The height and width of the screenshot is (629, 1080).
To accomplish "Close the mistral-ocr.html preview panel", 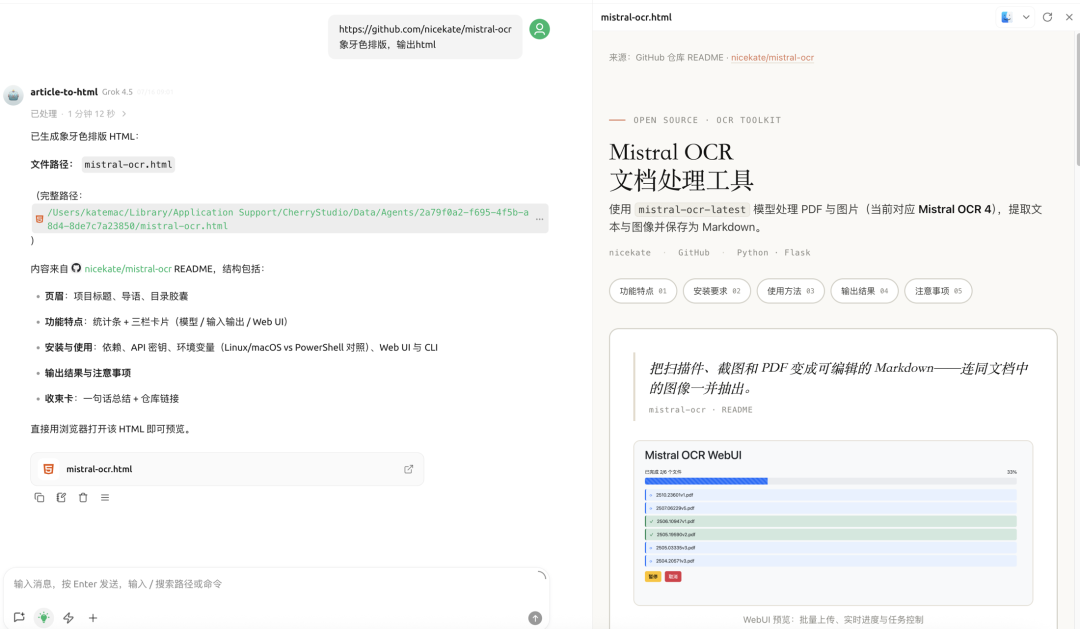I will [1069, 17].
